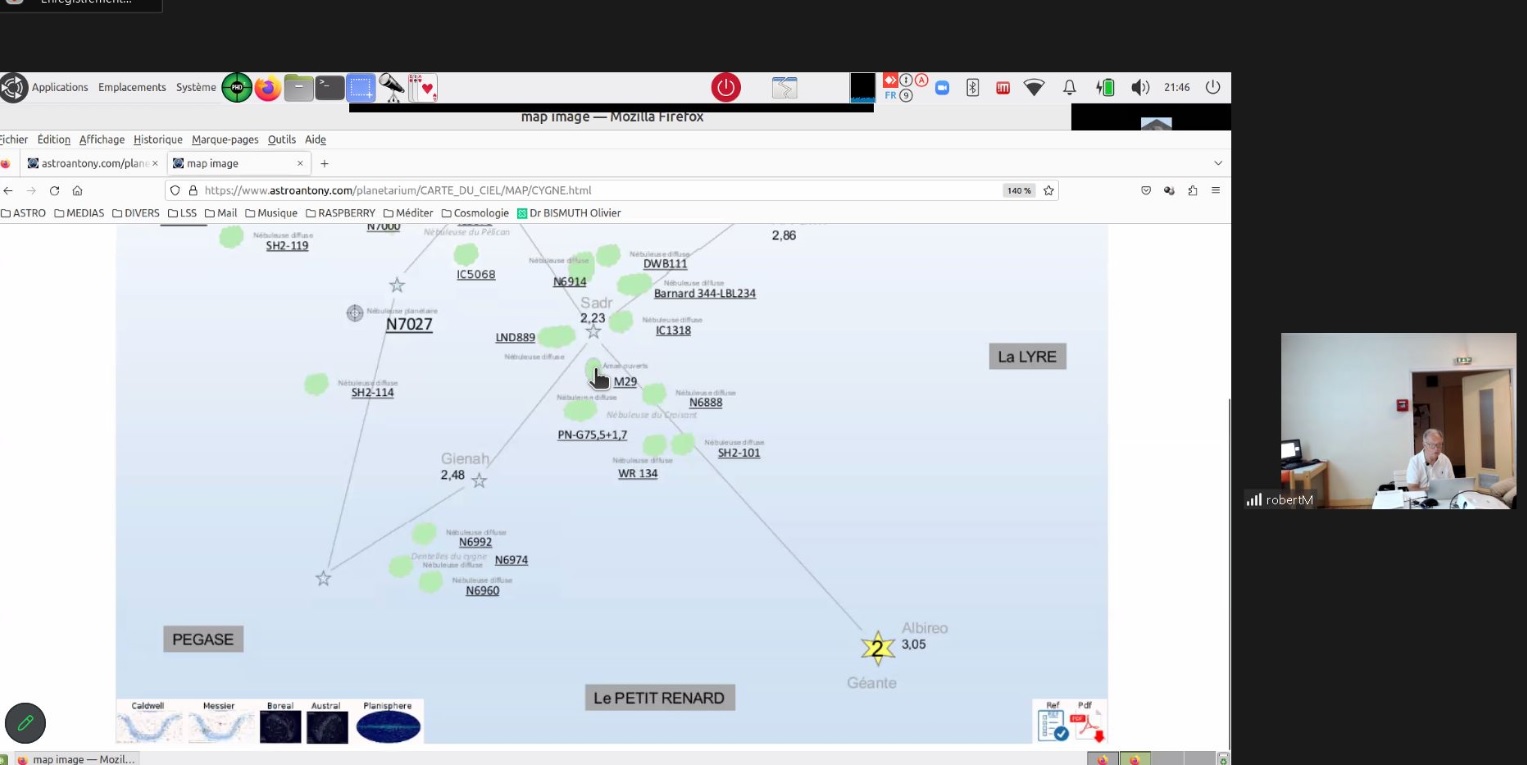Go to La LYRE constellation
Viewport: 1527px width, 765px height.
(1027, 357)
